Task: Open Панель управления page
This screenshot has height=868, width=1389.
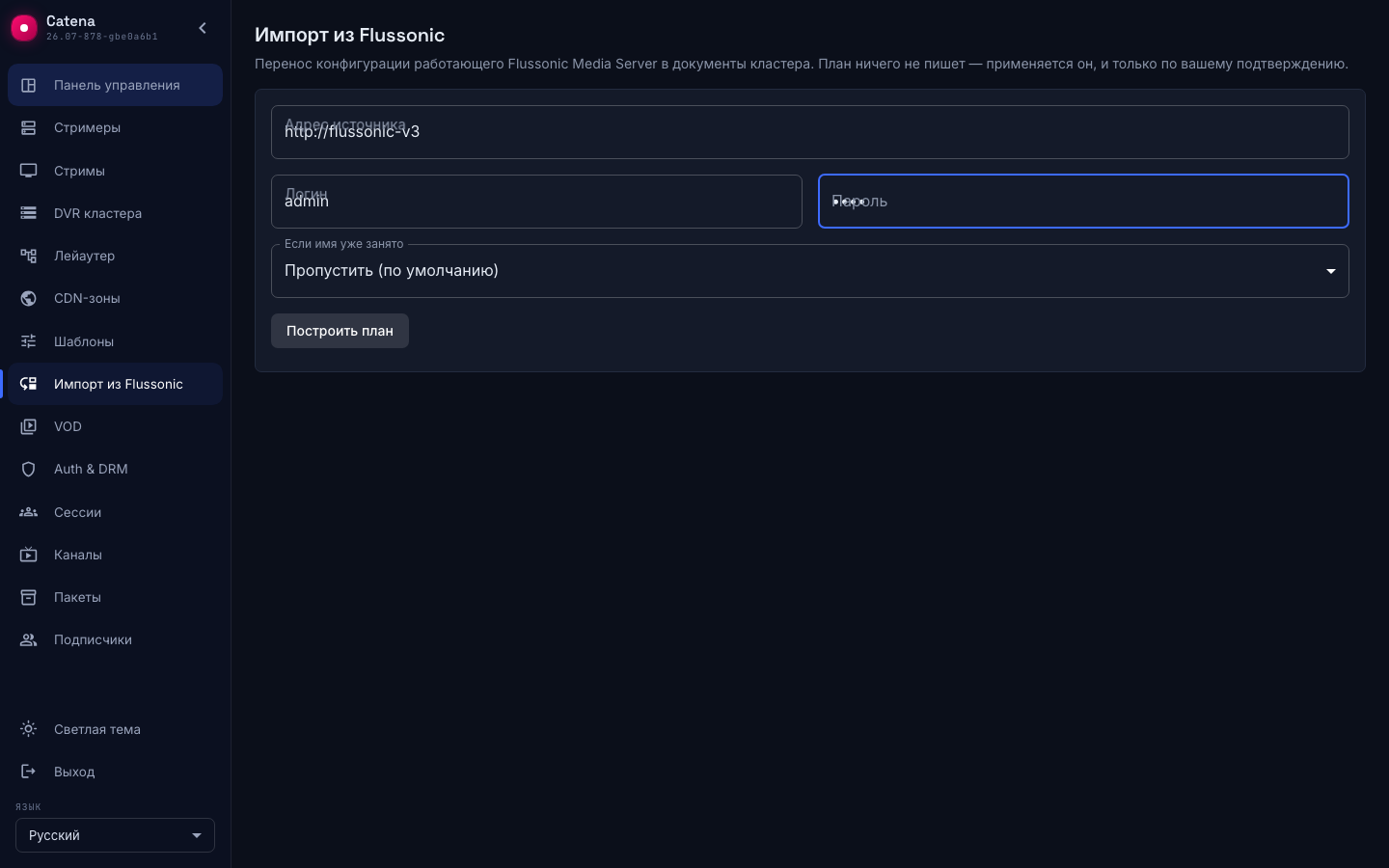Action: click(116, 85)
